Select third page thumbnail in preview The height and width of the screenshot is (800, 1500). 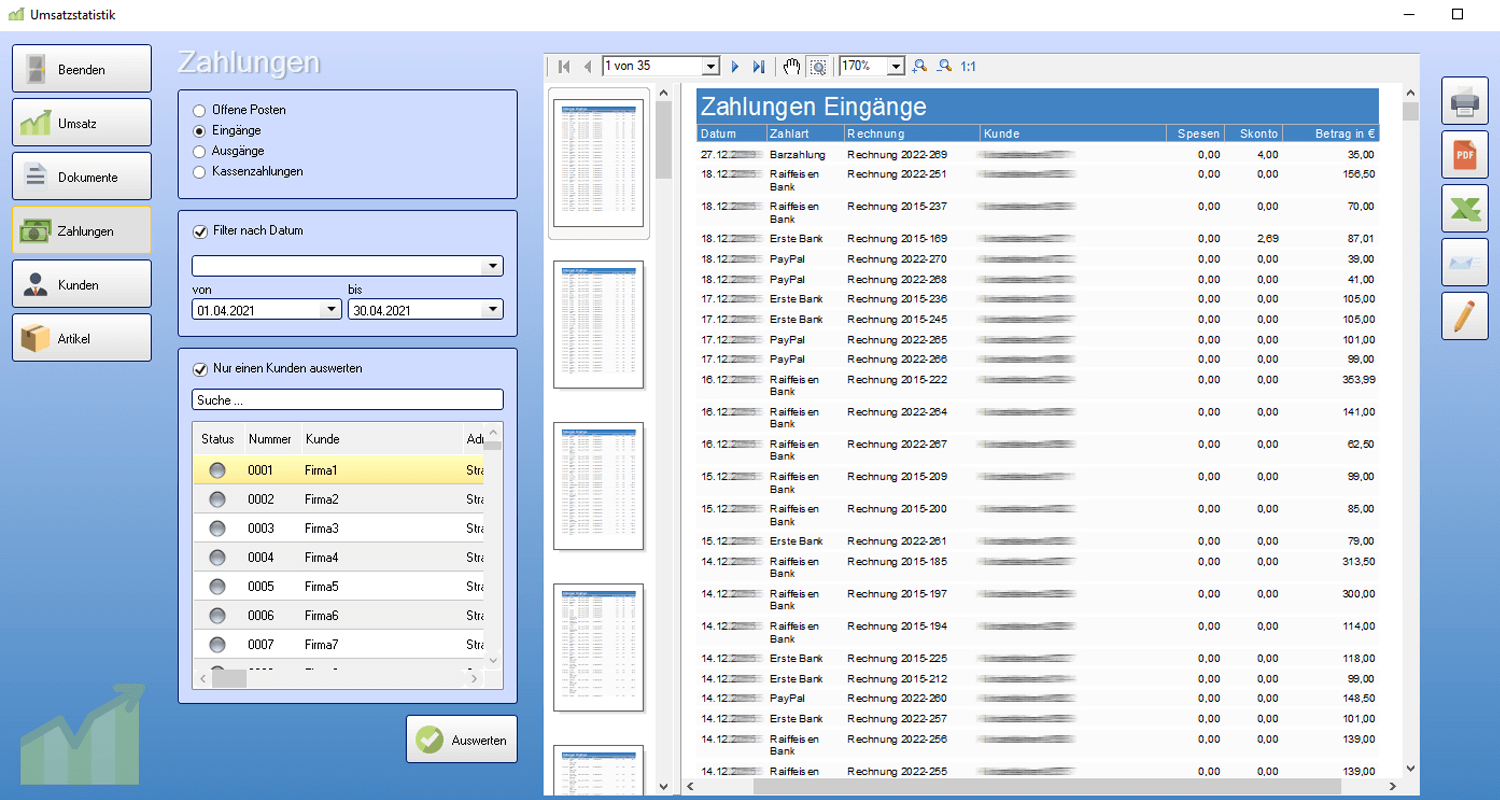[599, 486]
